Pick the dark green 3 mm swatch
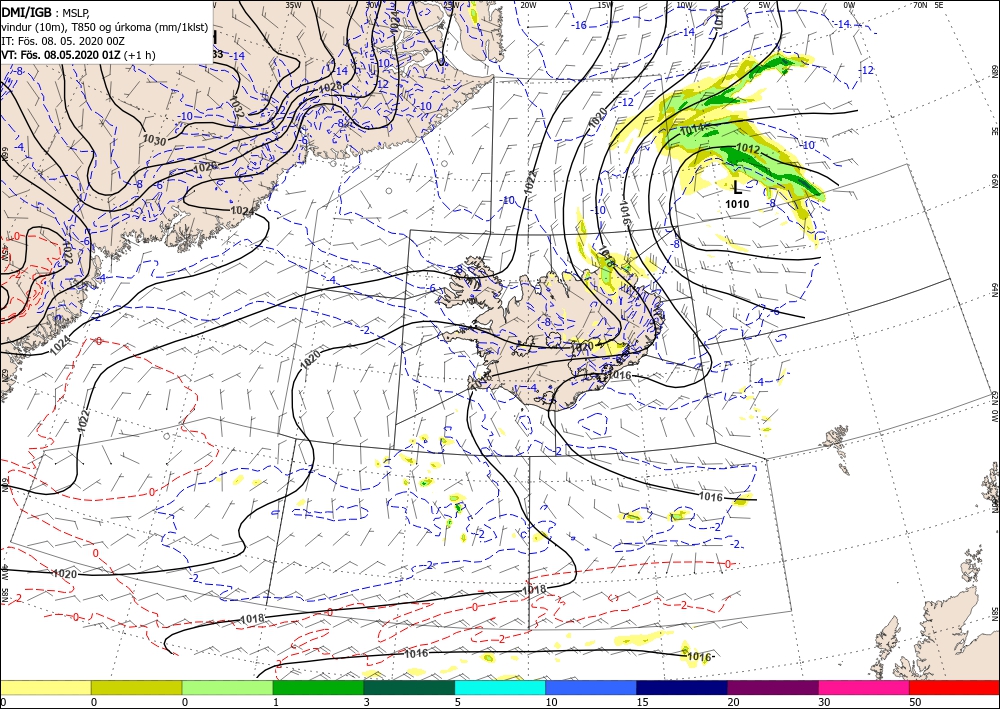The width and height of the screenshot is (1000, 709). pyautogui.click(x=409, y=688)
